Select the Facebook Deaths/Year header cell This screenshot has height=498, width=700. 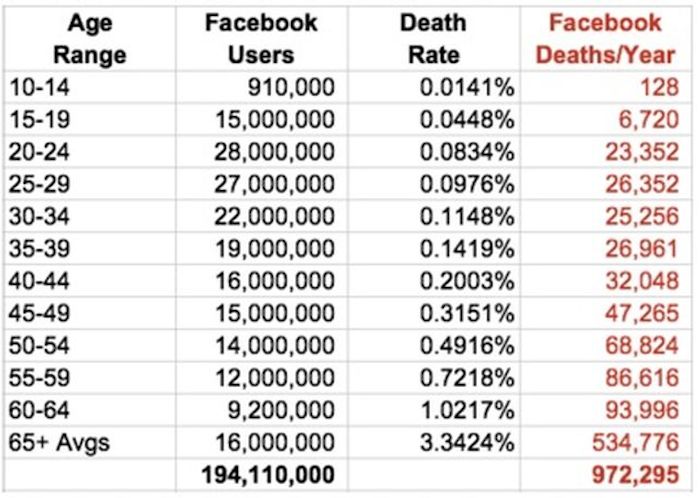(605, 38)
